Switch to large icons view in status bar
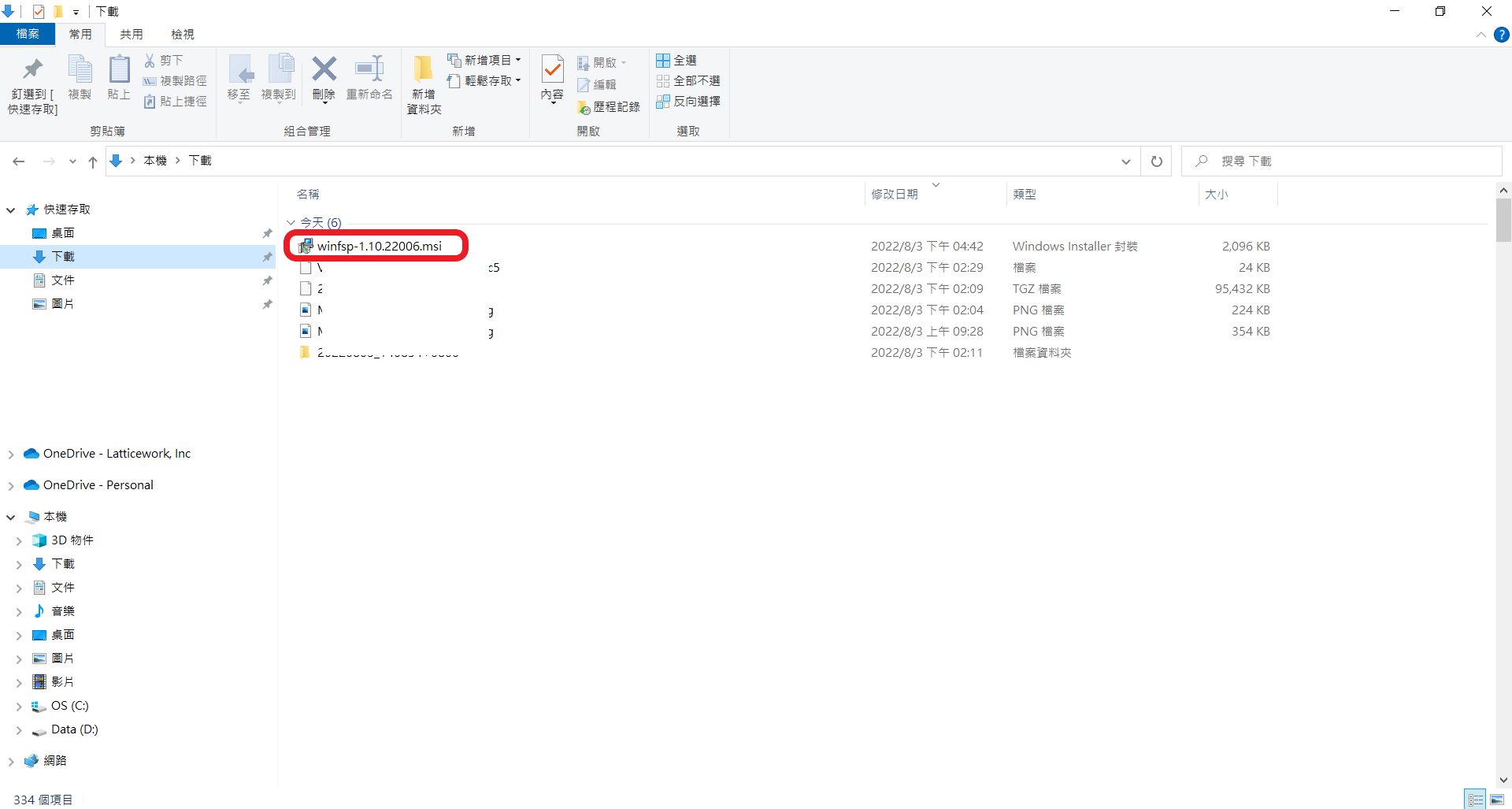Image resolution: width=1512 pixels, height=809 pixels. pyautogui.click(x=1497, y=800)
